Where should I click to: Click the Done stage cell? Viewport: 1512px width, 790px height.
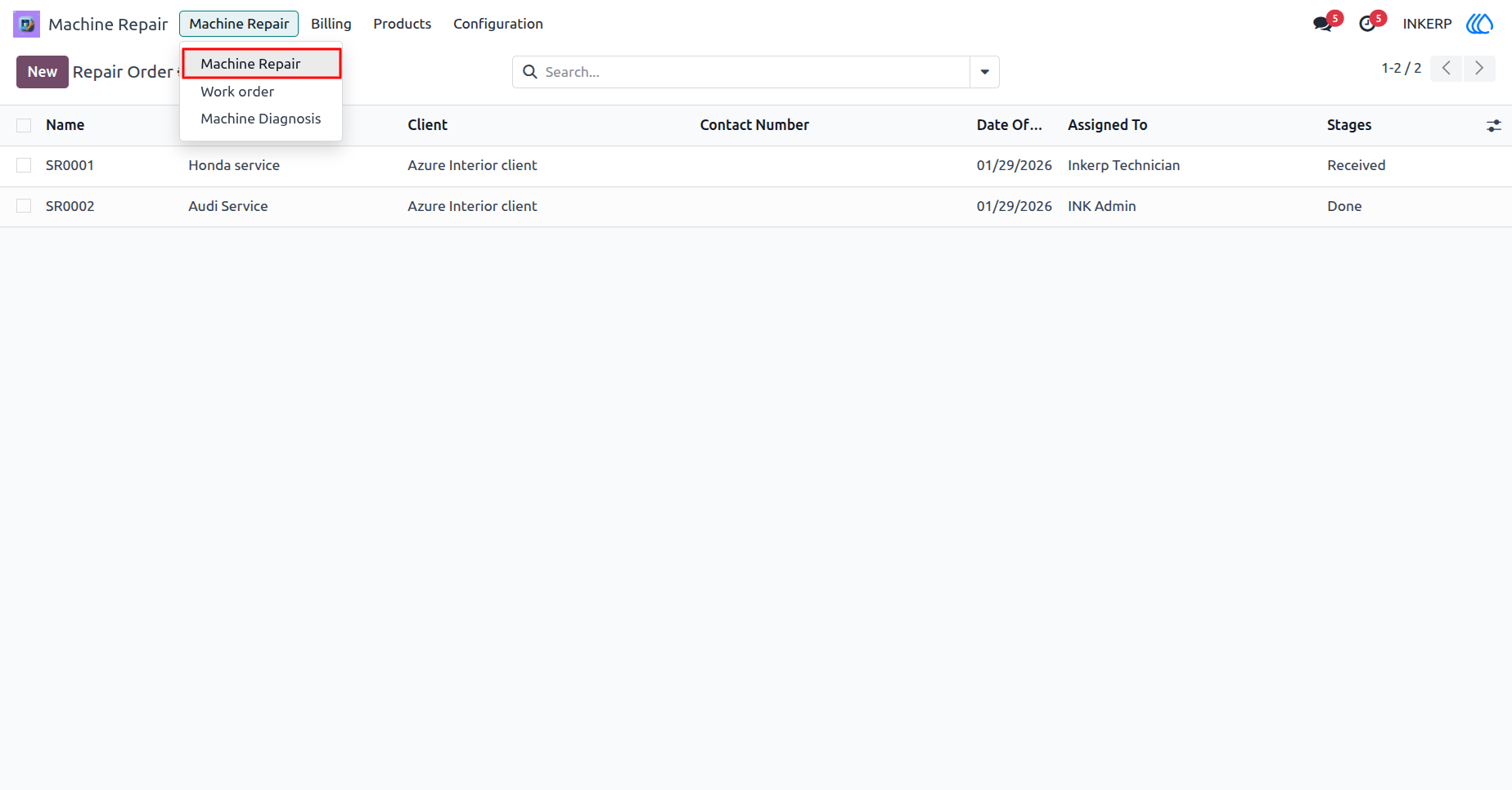point(1344,206)
